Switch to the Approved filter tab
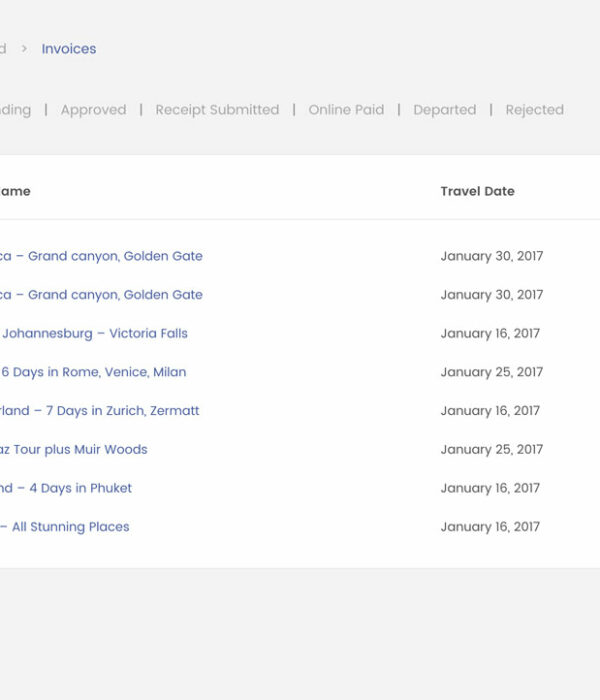600x700 pixels. pyautogui.click(x=93, y=110)
